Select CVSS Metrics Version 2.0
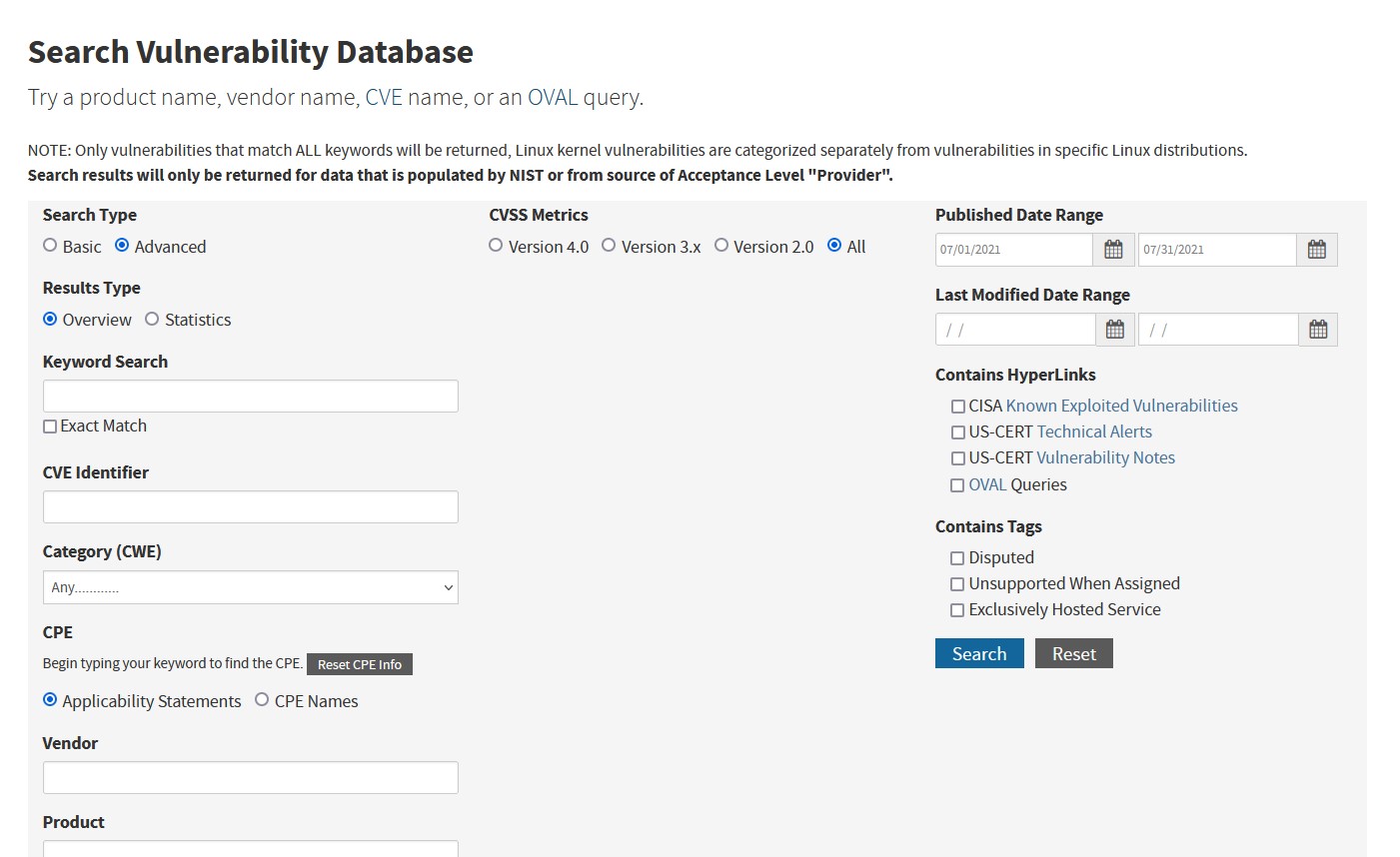 pos(721,245)
